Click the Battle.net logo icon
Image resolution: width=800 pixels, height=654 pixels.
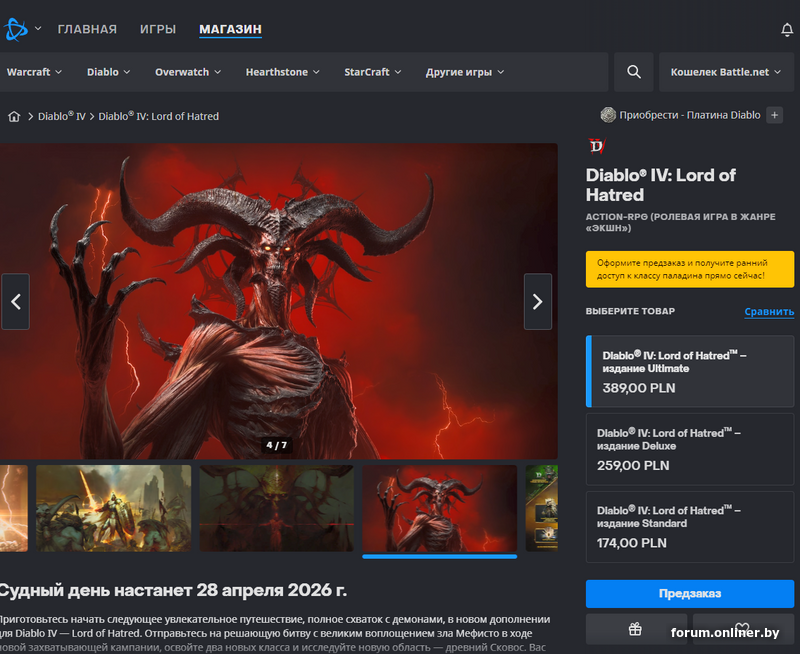(x=16, y=29)
